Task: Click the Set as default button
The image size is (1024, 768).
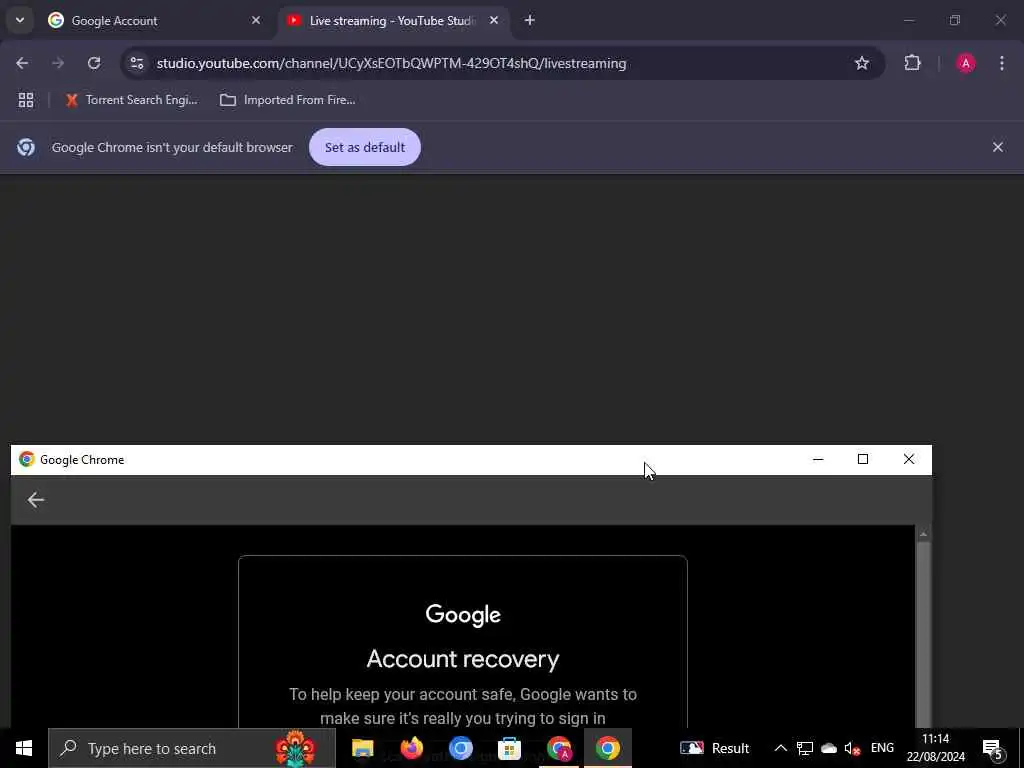Action: [365, 147]
